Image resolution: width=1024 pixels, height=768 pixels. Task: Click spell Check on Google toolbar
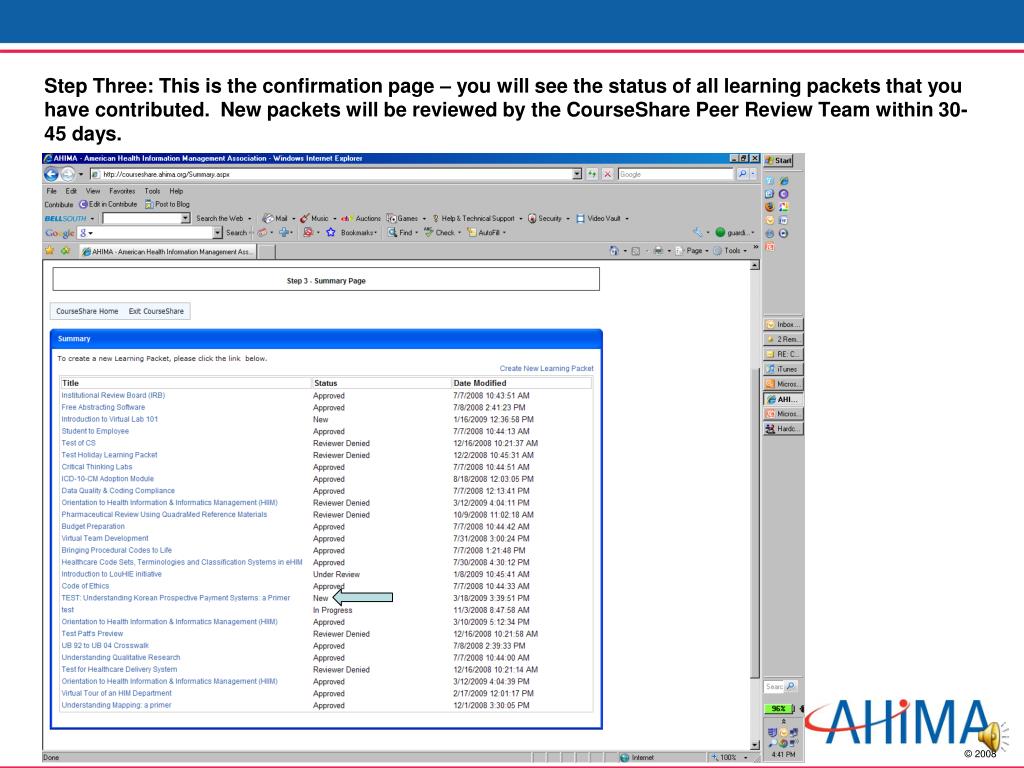(x=440, y=232)
